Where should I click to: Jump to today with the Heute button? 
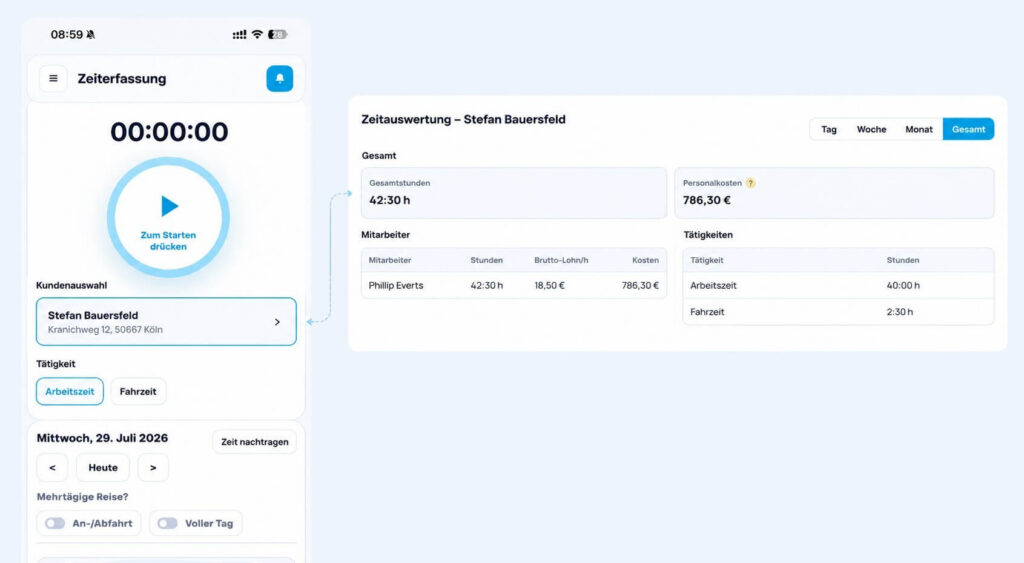103,468
